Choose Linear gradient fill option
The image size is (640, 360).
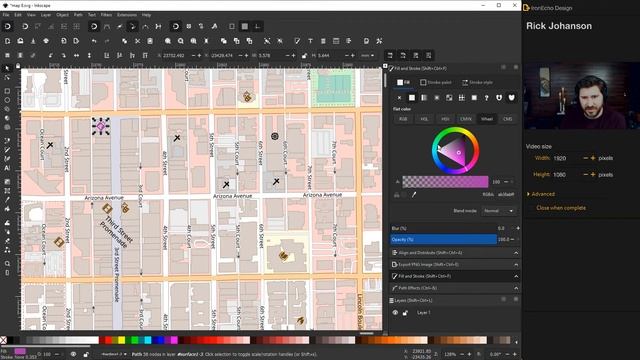coord(424,98)
